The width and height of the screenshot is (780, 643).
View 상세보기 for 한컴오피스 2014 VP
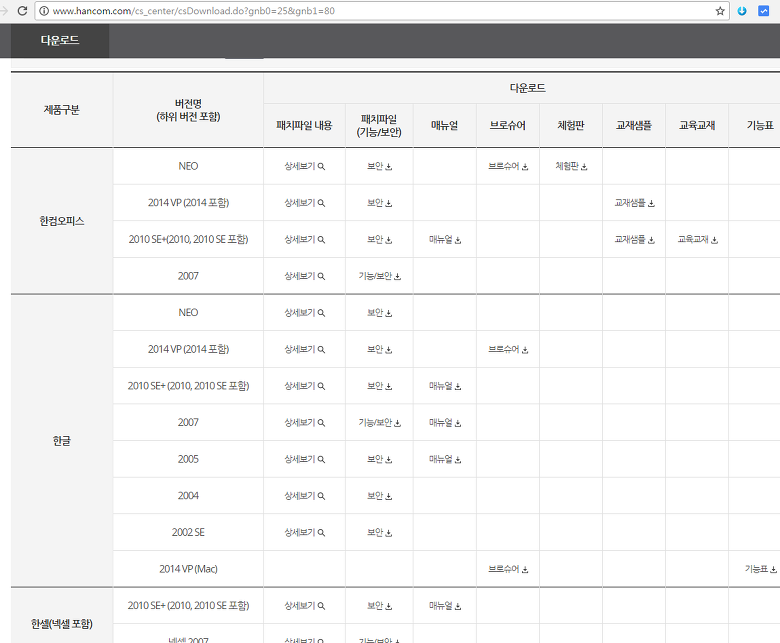(304, 203)
